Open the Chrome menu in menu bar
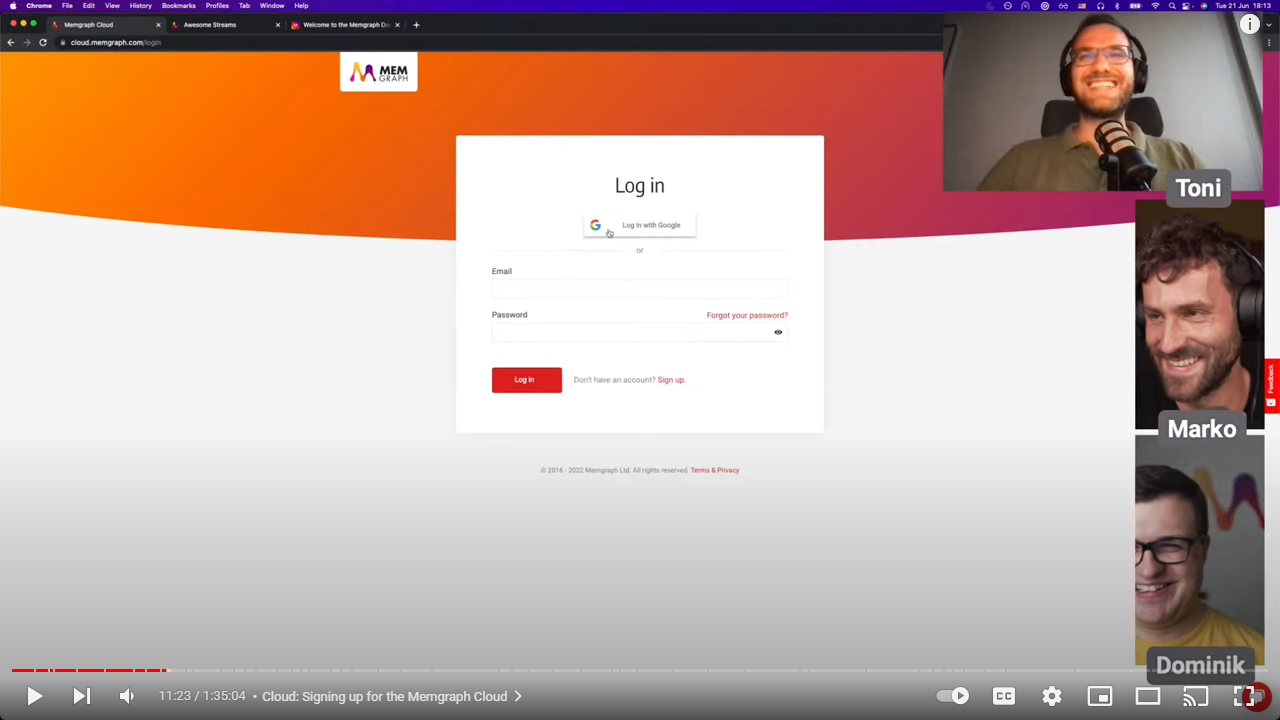 click(39, 5)
